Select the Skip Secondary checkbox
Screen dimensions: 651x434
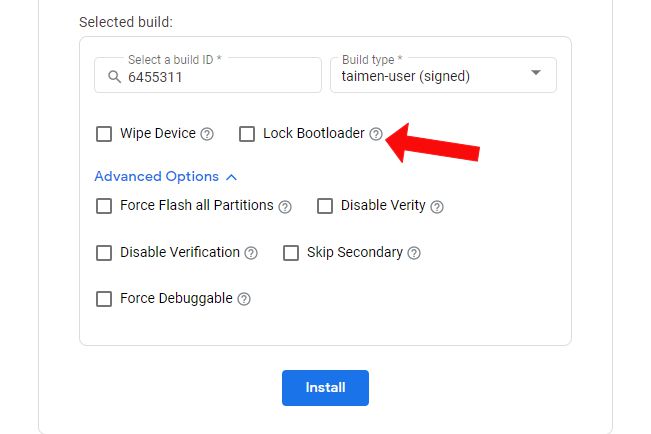tap(291, 253)
